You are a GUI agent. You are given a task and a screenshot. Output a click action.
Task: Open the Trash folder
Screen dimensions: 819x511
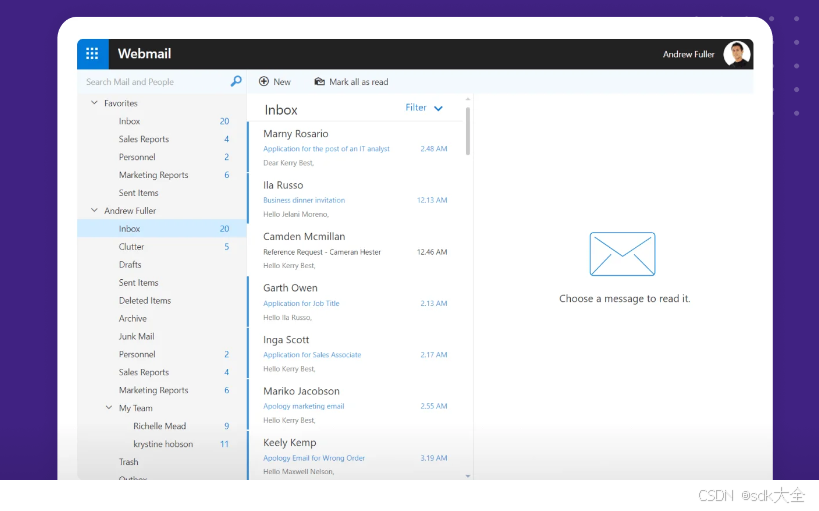(162, 461)
